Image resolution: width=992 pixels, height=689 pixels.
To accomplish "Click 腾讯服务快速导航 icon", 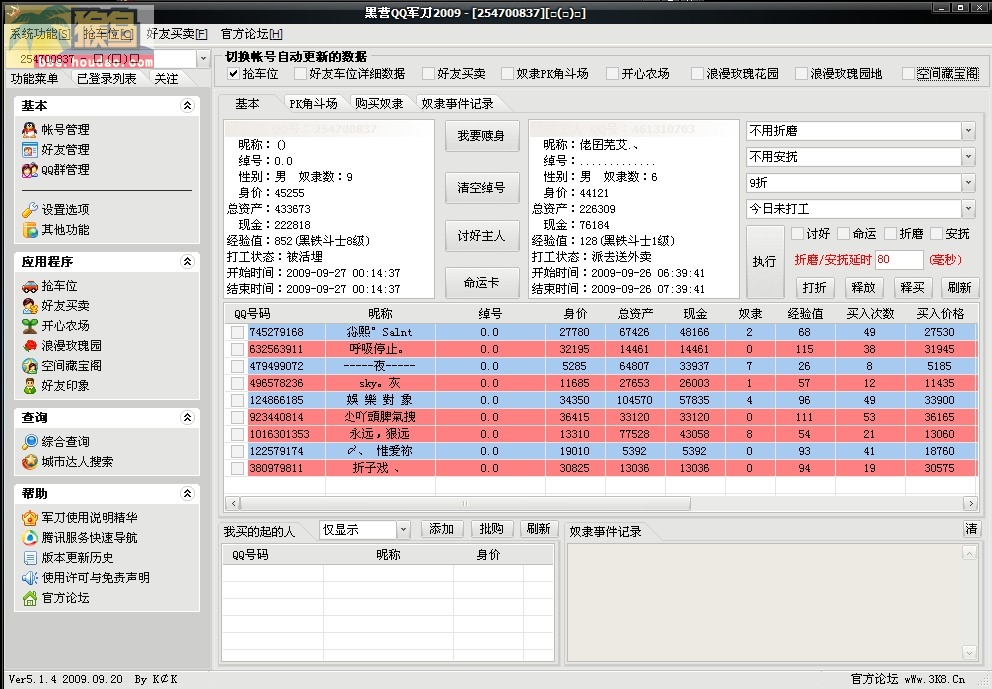I will 29,538.
